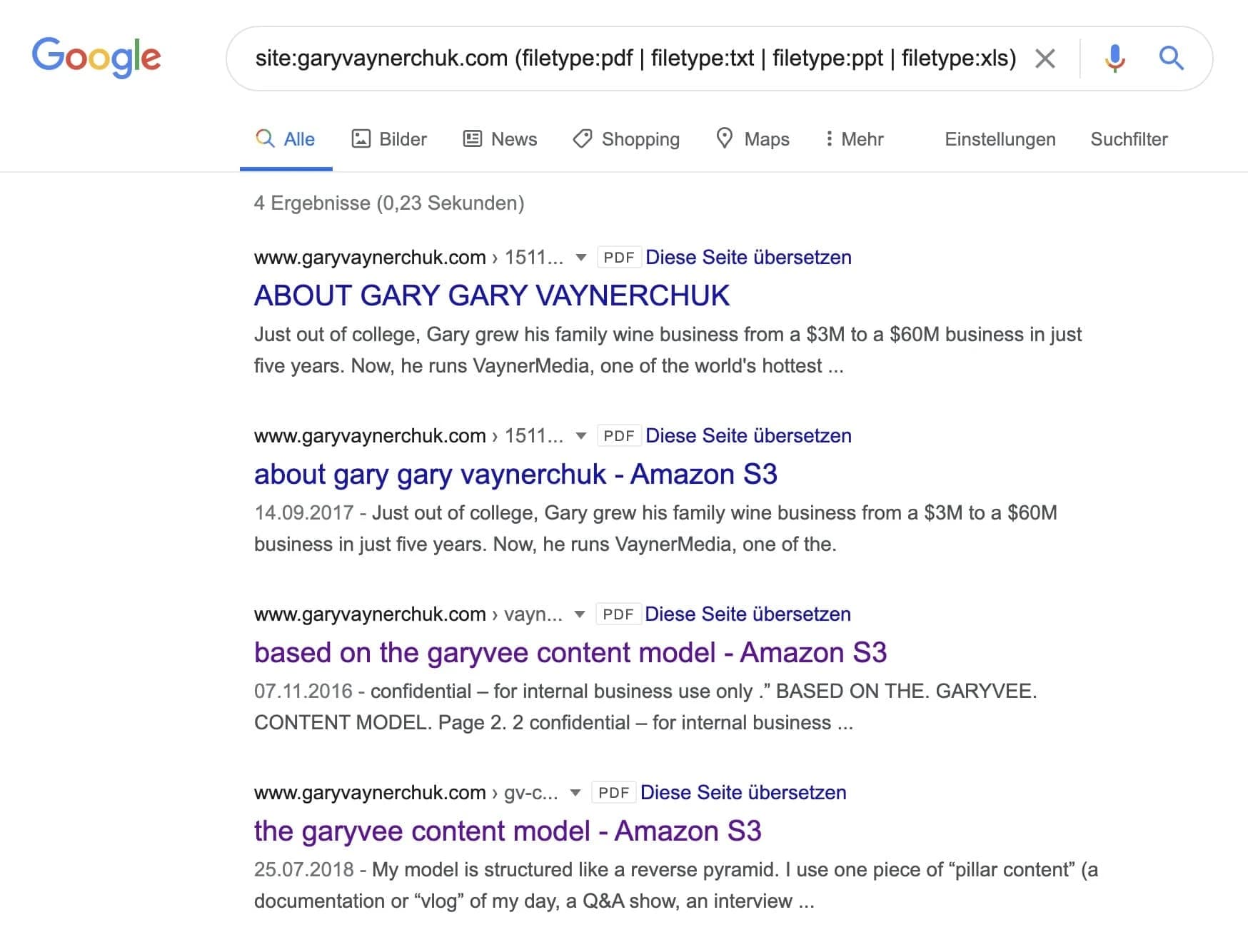The image size is (1248, 952).
Task: Open 'the garyvee content model - Amazon S3' link
Action: (508, 831)
